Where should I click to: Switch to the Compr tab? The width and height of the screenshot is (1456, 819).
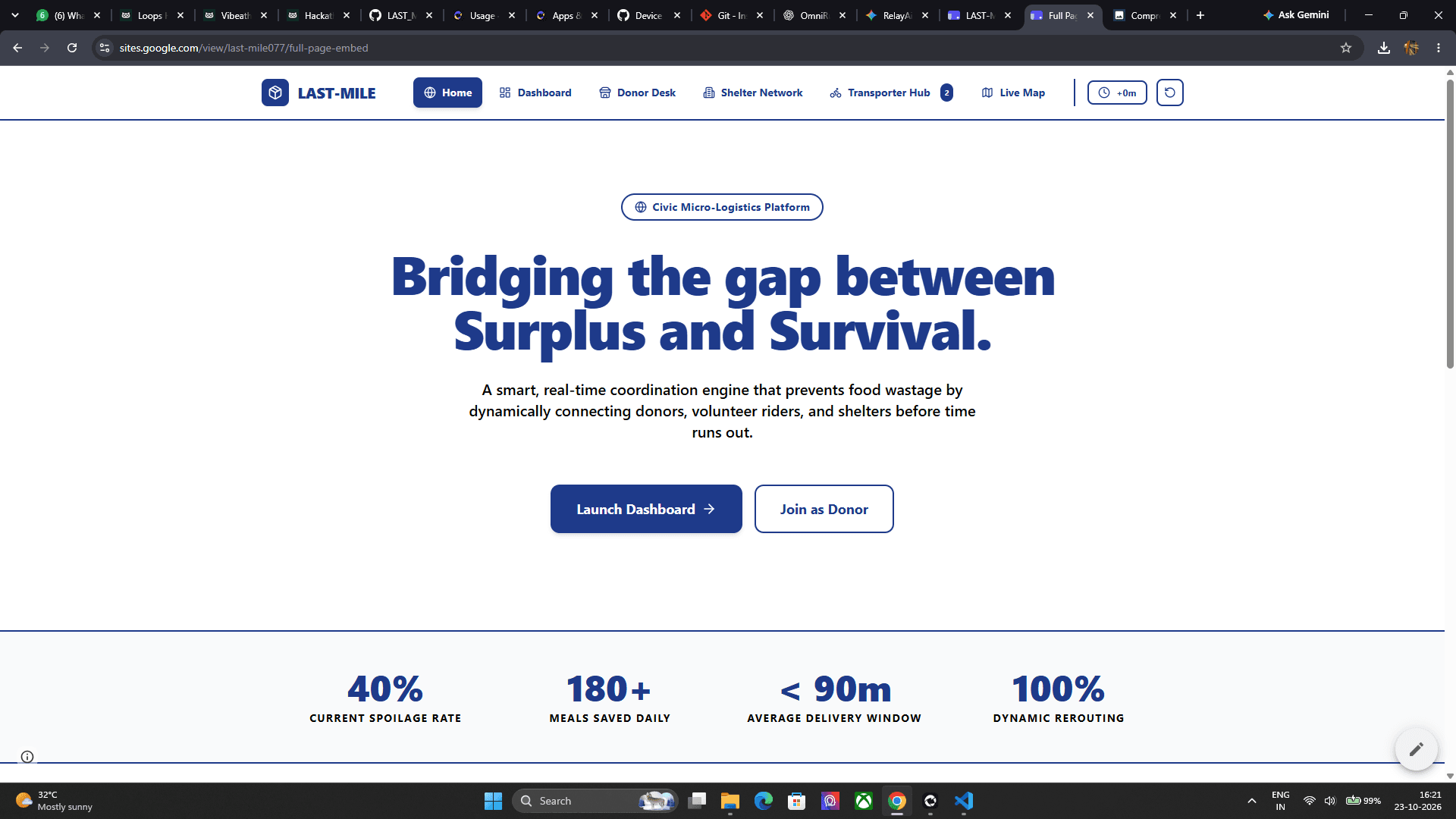(1144, 15)
